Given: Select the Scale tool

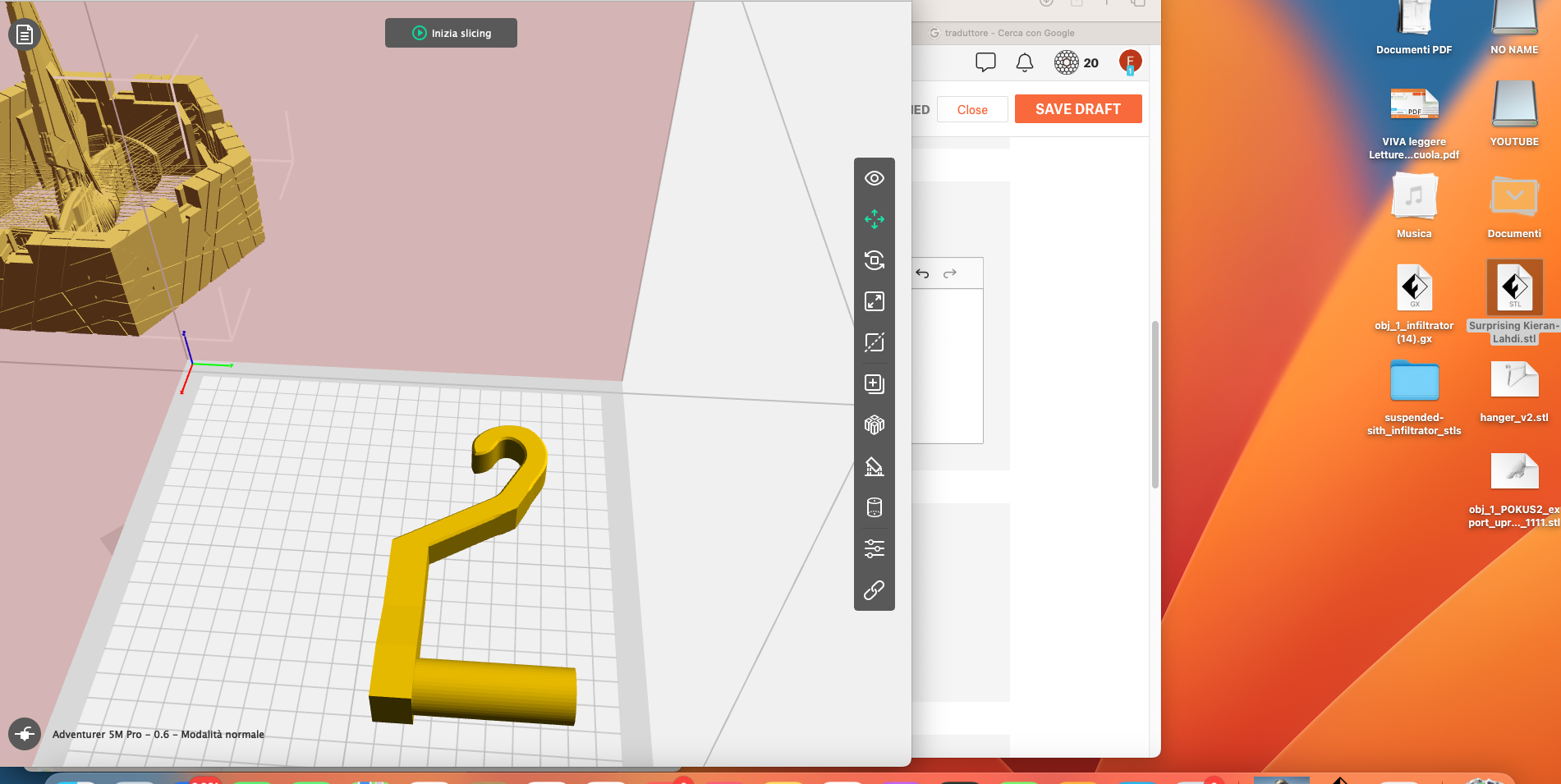Looking at the screenshot, I should 875,301.
